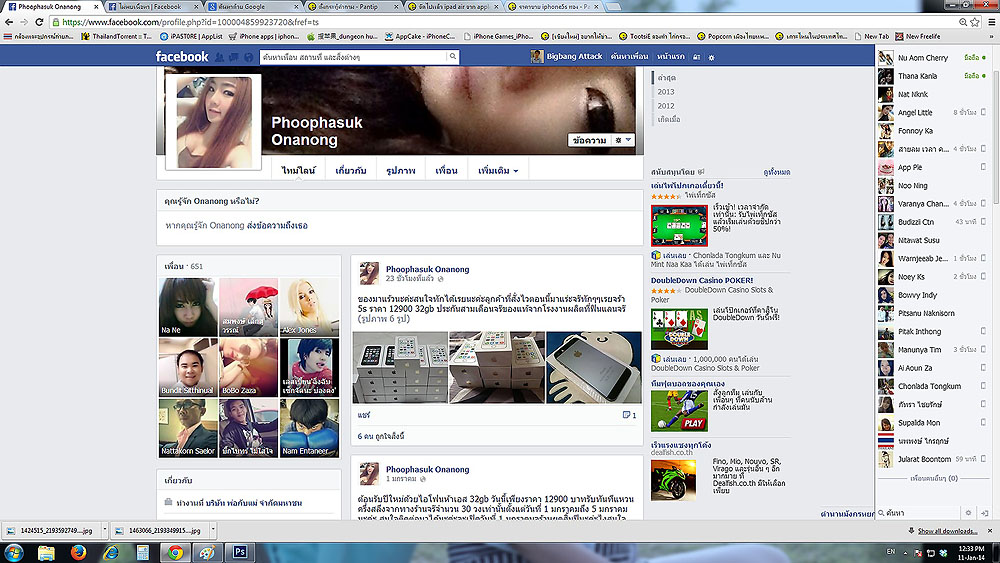Screen dimensions: 1000x563
Task: Click the zoom magnifier icon in the address bar
Action: (963, 22)
